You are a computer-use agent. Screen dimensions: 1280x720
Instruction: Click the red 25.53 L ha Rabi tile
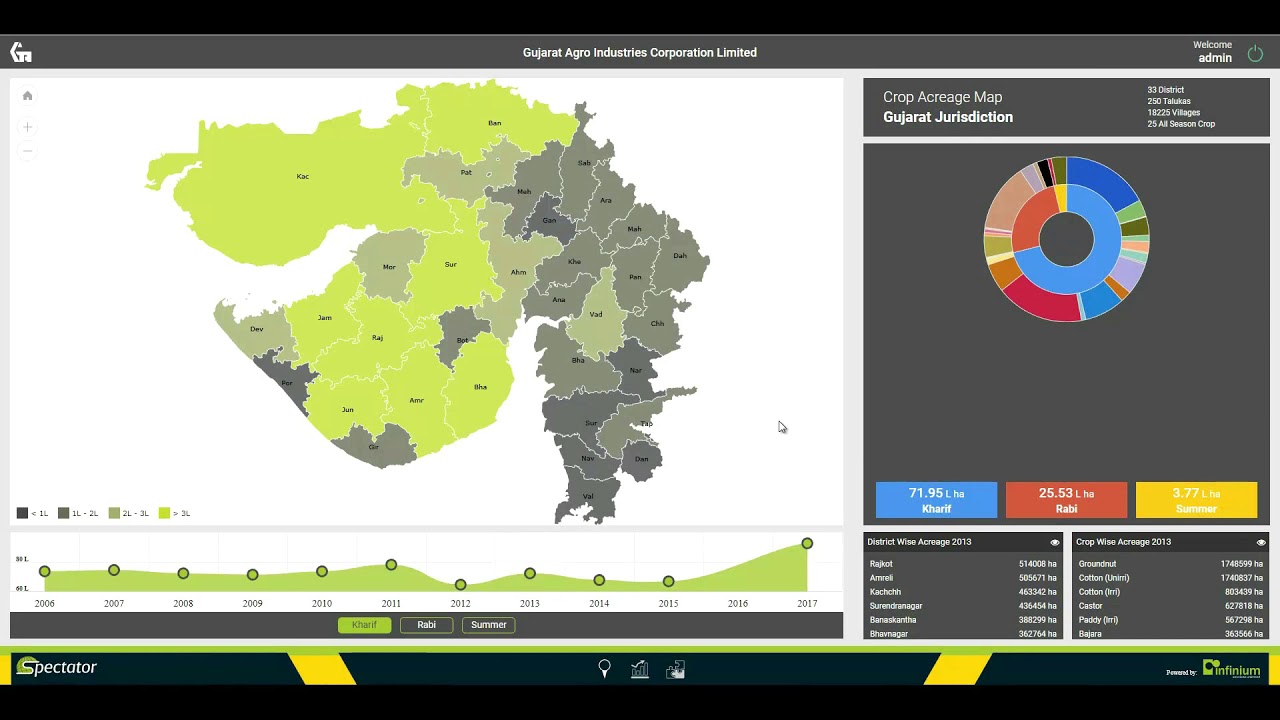click(1066, 500)
